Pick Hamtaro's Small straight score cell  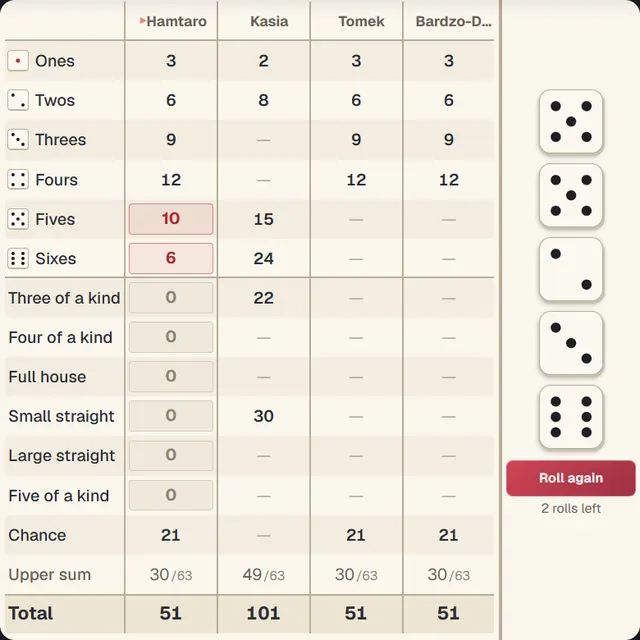point(171,416)
